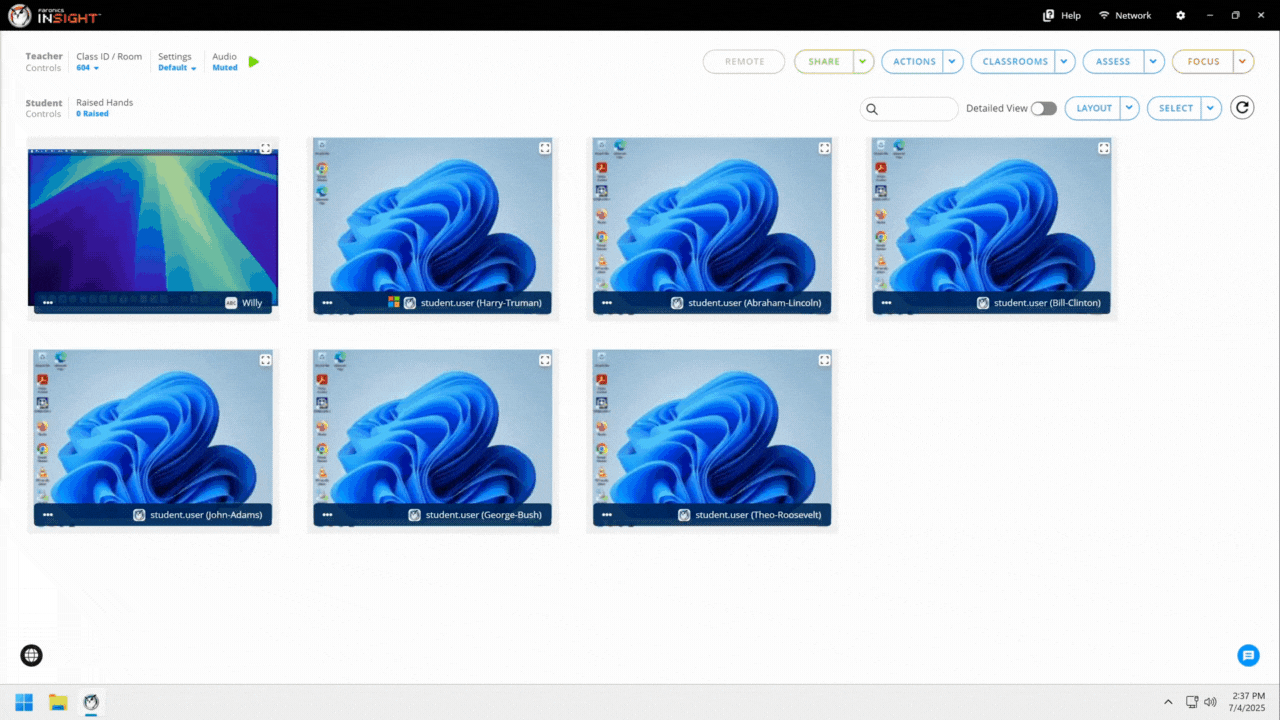The height and width of the screenshot is (720, 1280).
Task: Expand the Select dropdown arrow
Action: (1211, 108)
